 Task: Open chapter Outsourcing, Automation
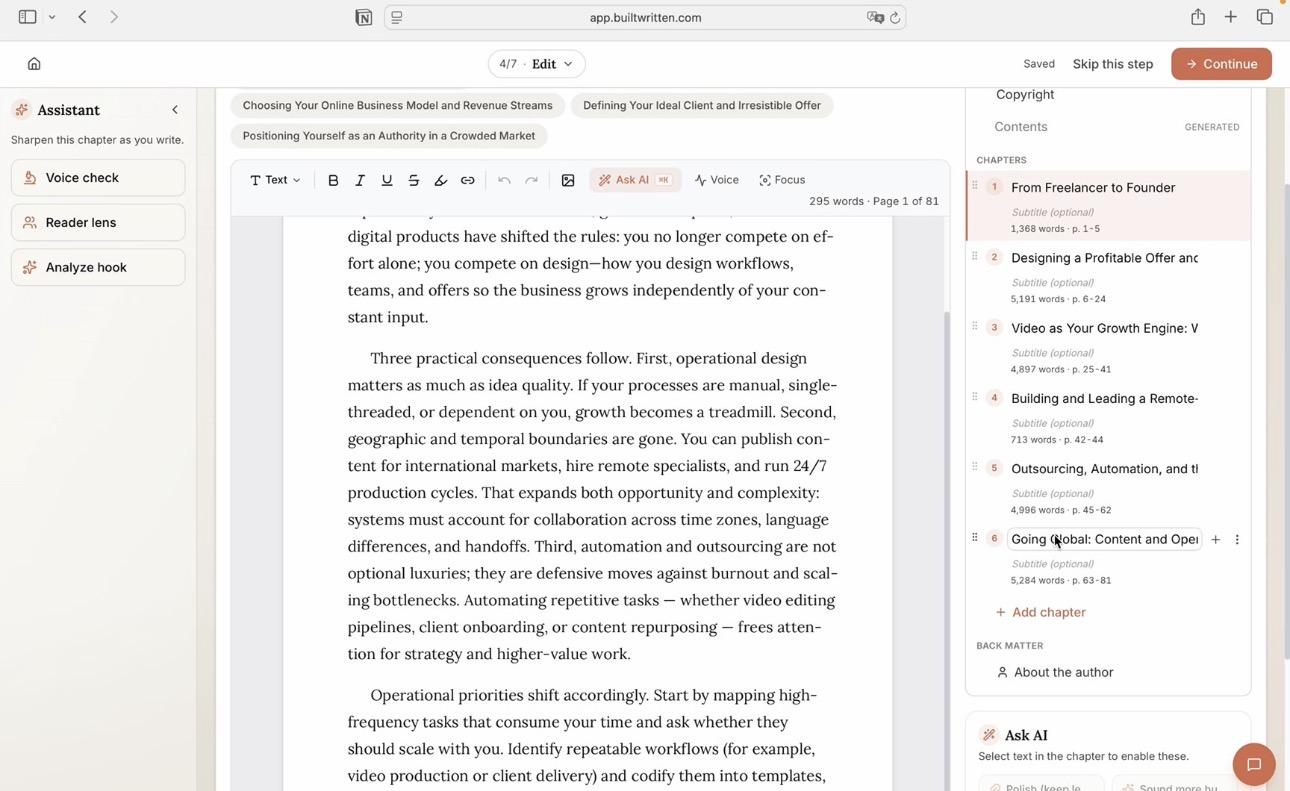tap(1104, 469)
